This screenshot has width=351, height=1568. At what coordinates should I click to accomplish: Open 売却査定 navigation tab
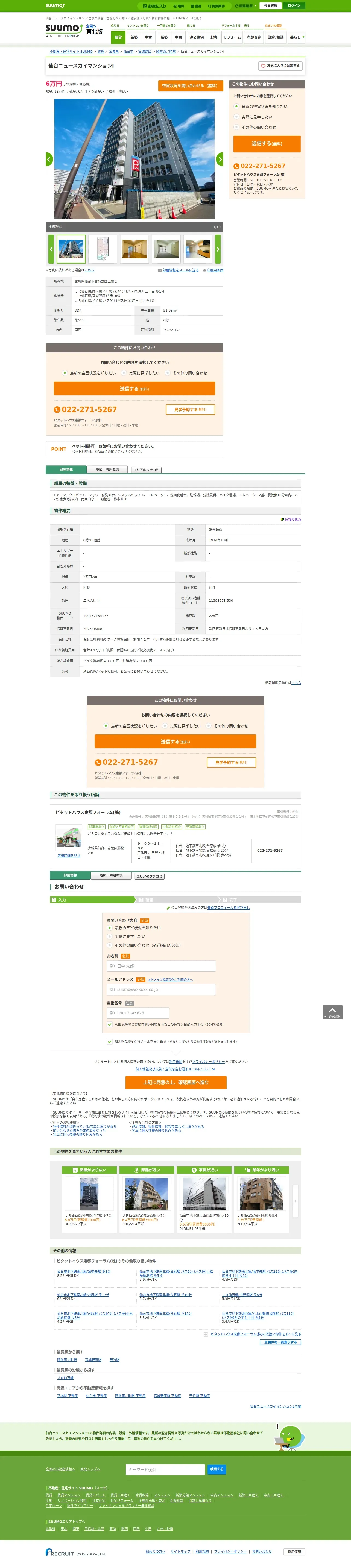tap(254, 37)
